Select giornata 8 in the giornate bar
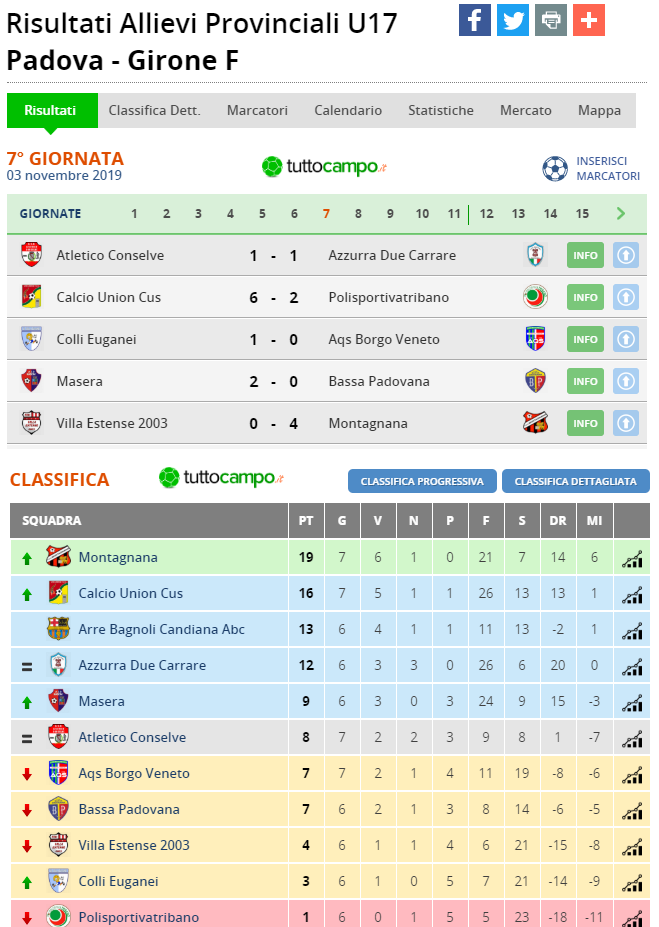The width and height of the screenshot is (659, 927). click(x=358, y=213)
